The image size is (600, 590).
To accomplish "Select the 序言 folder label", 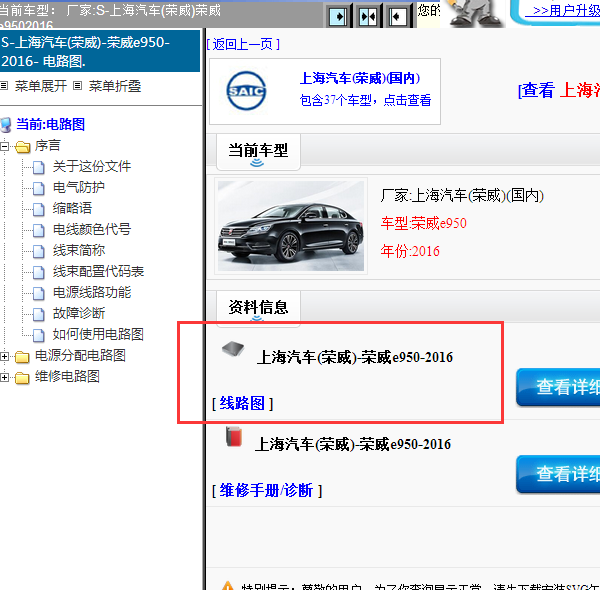I will point(48,146).
